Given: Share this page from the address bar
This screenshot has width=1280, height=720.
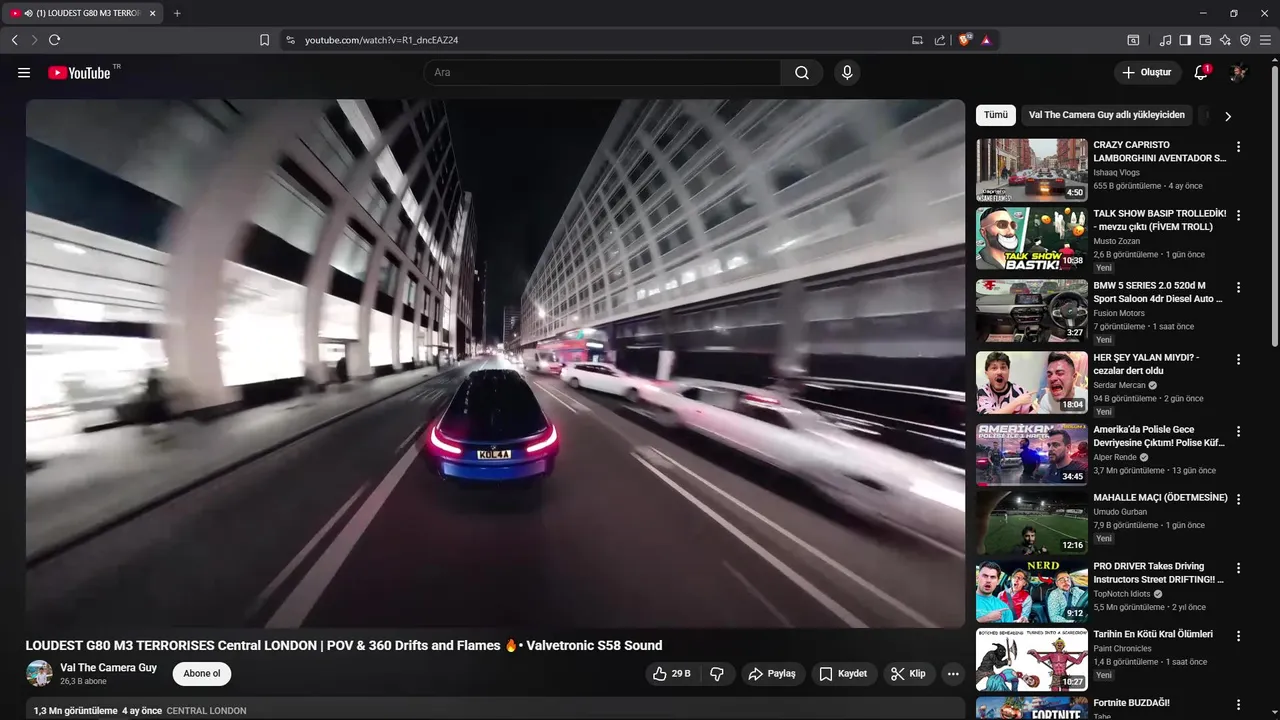Looking at the screenshot, I should (940, 40).
